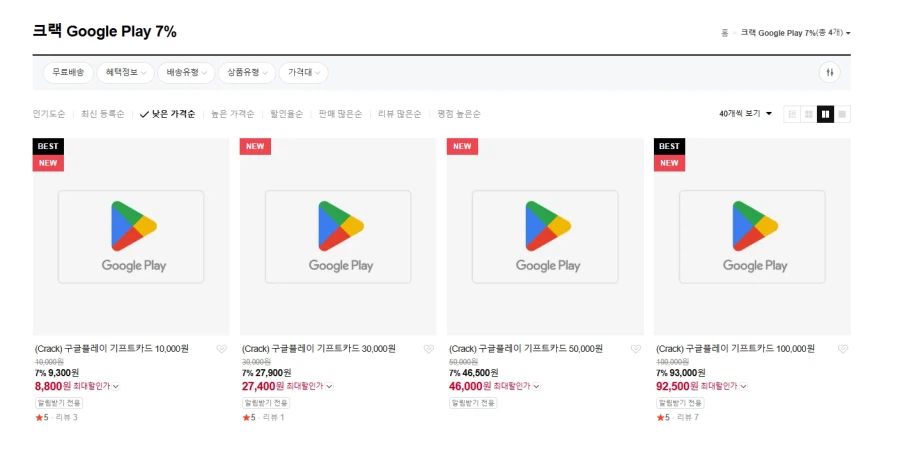900x451 pixels.
Task: Open the 크랙 Google Play 7% breadcrumb dropdown
Action: pos(796,33)
